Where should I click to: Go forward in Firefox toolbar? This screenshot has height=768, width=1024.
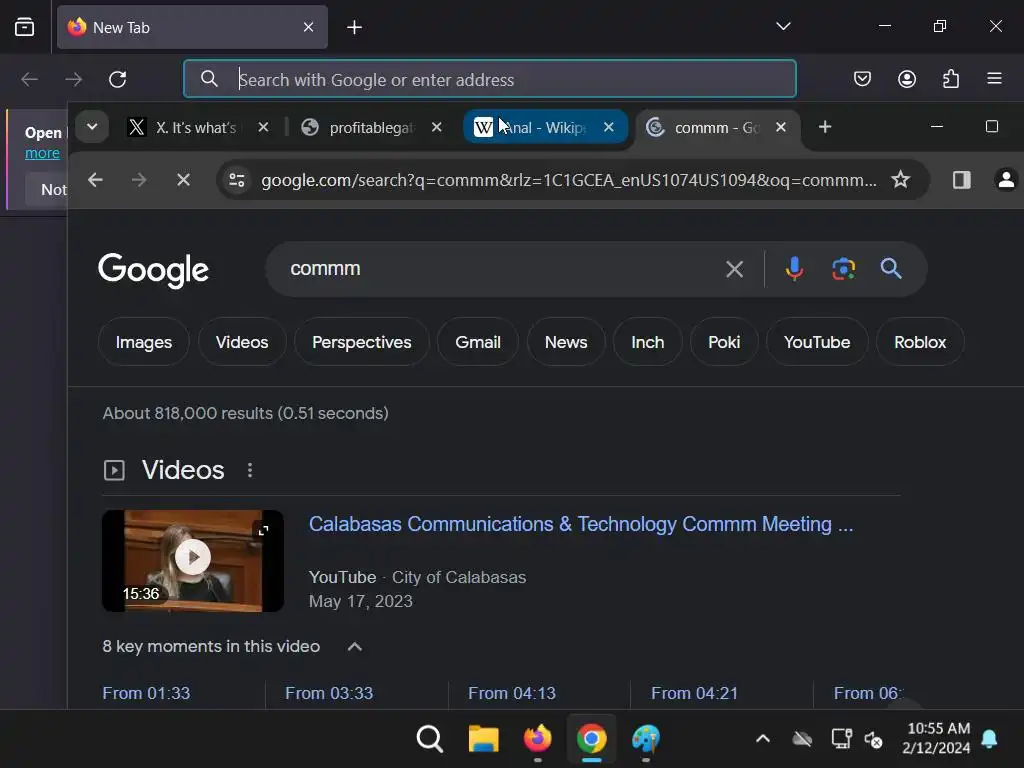[74, 79]
